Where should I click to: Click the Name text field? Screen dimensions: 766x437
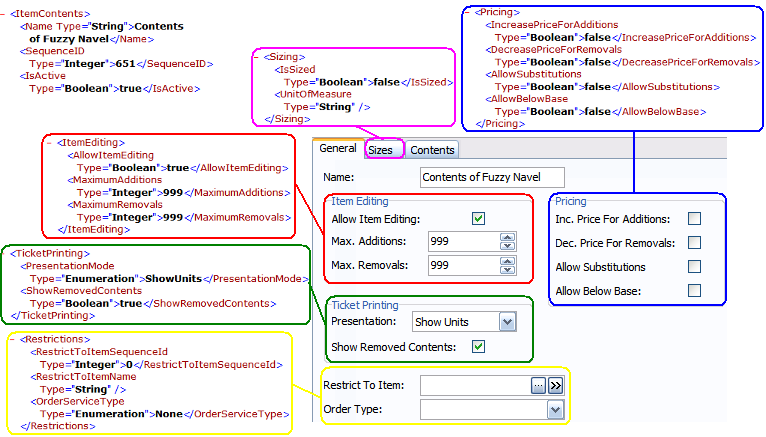(x=492, y=178)
